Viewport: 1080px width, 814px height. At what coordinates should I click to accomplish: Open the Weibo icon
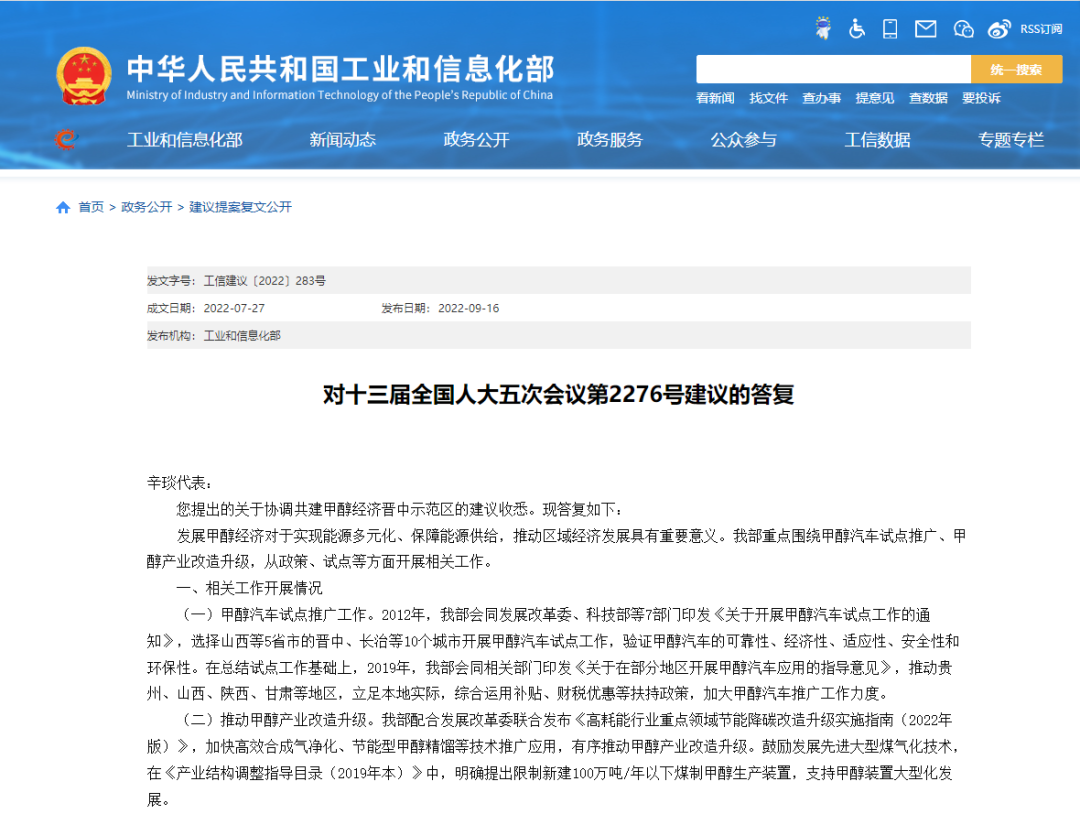(x=999, y=28)
